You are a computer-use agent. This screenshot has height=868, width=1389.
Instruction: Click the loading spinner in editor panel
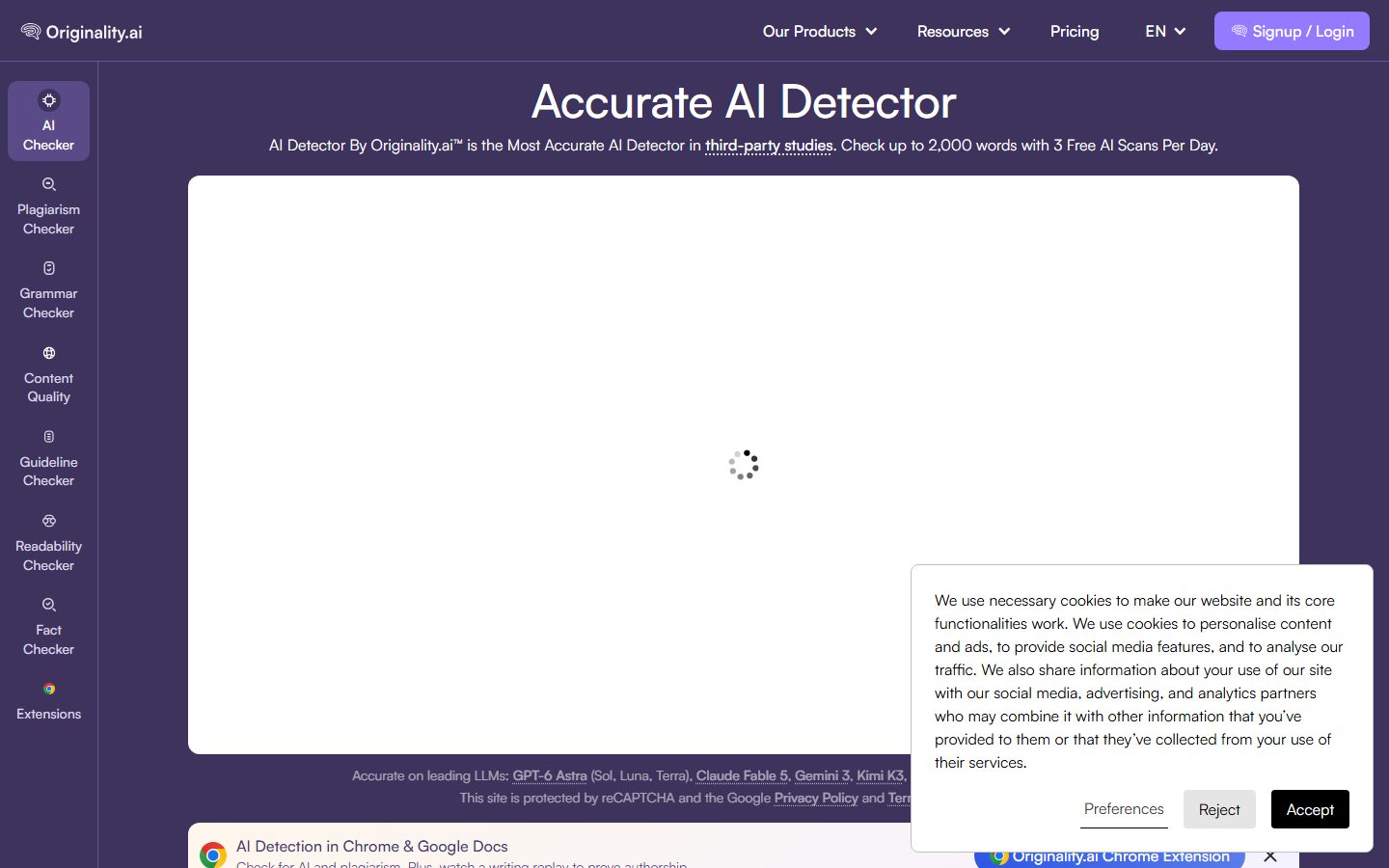coord(744,465)
